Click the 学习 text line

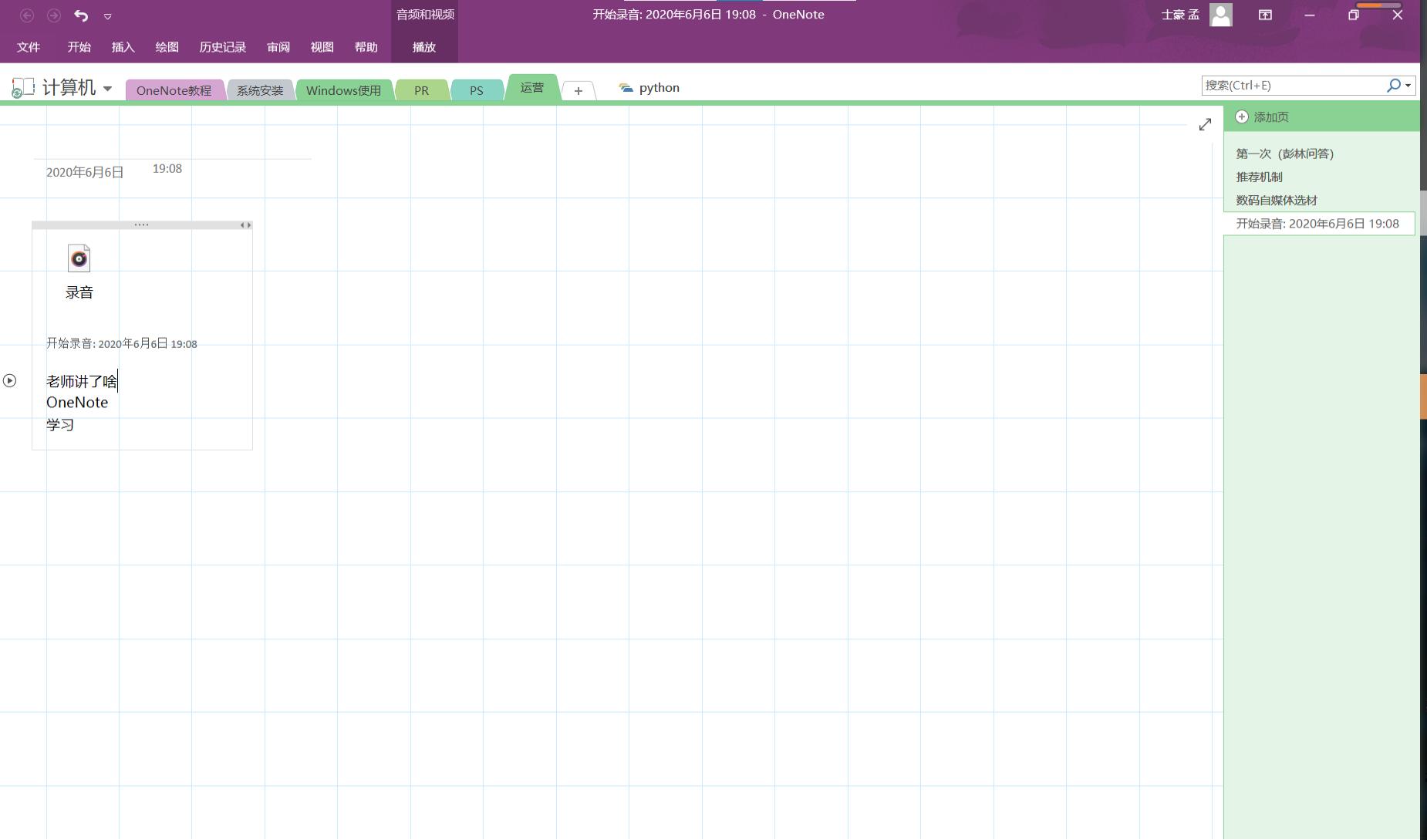(x=60, y=425)
